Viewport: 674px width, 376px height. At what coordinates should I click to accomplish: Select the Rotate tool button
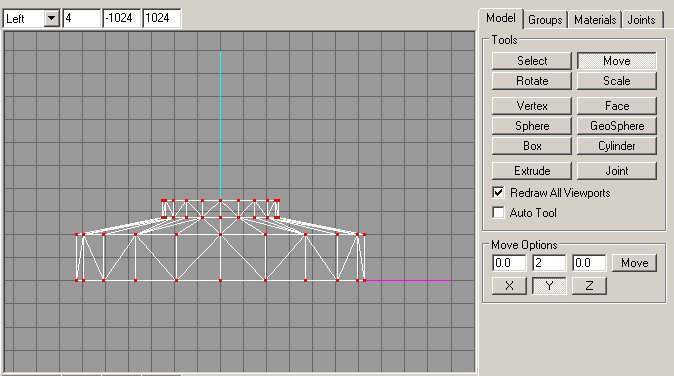coord(532,81)
